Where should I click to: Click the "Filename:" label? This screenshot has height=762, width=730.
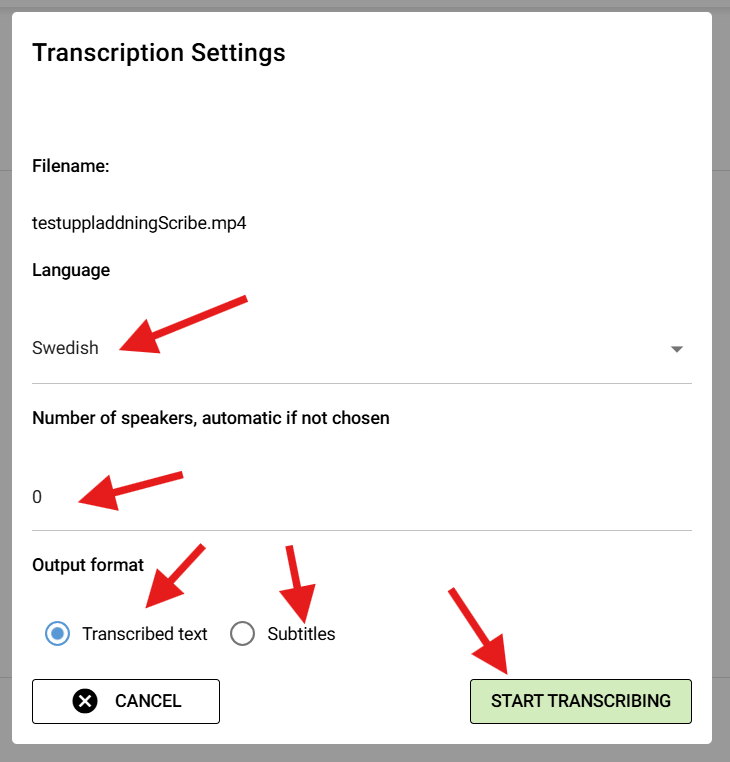coord(70,166)
